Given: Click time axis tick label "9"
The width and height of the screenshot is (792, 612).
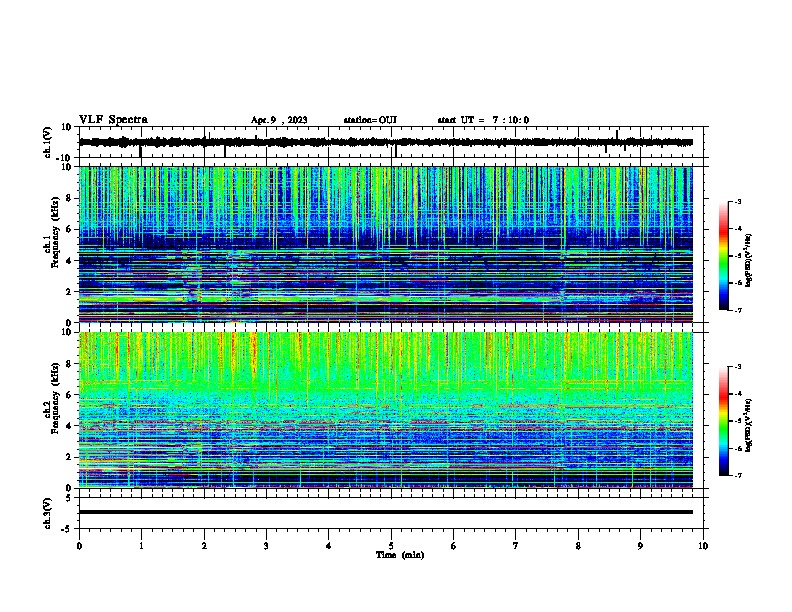Looking at the screenshot, I should [640, 546].
